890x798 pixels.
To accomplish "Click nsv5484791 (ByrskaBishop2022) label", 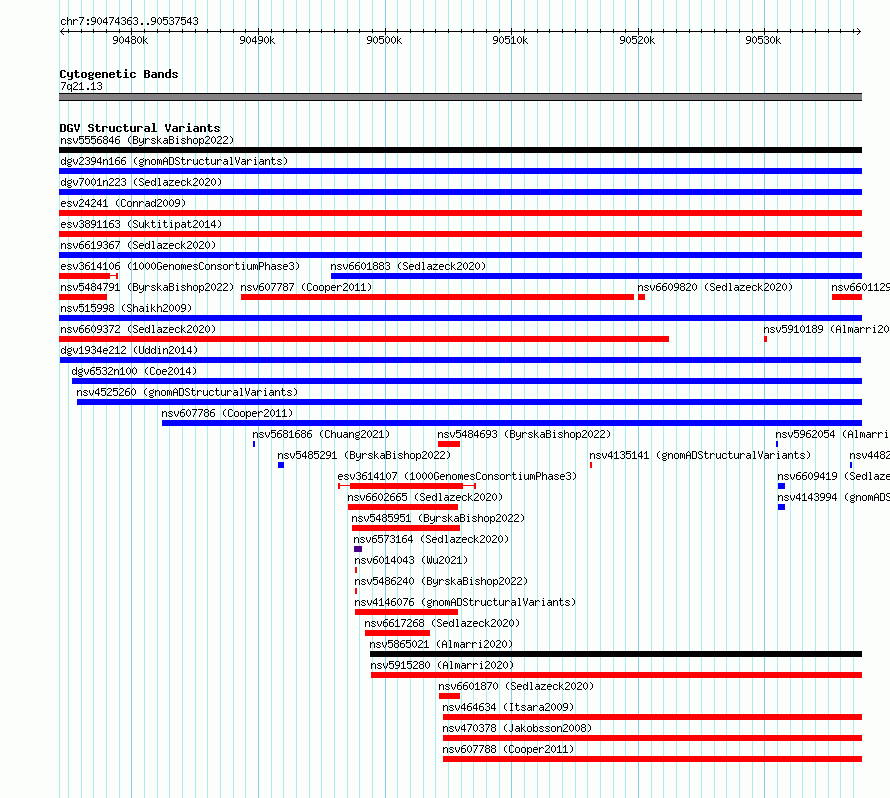I will coord(147,287).
